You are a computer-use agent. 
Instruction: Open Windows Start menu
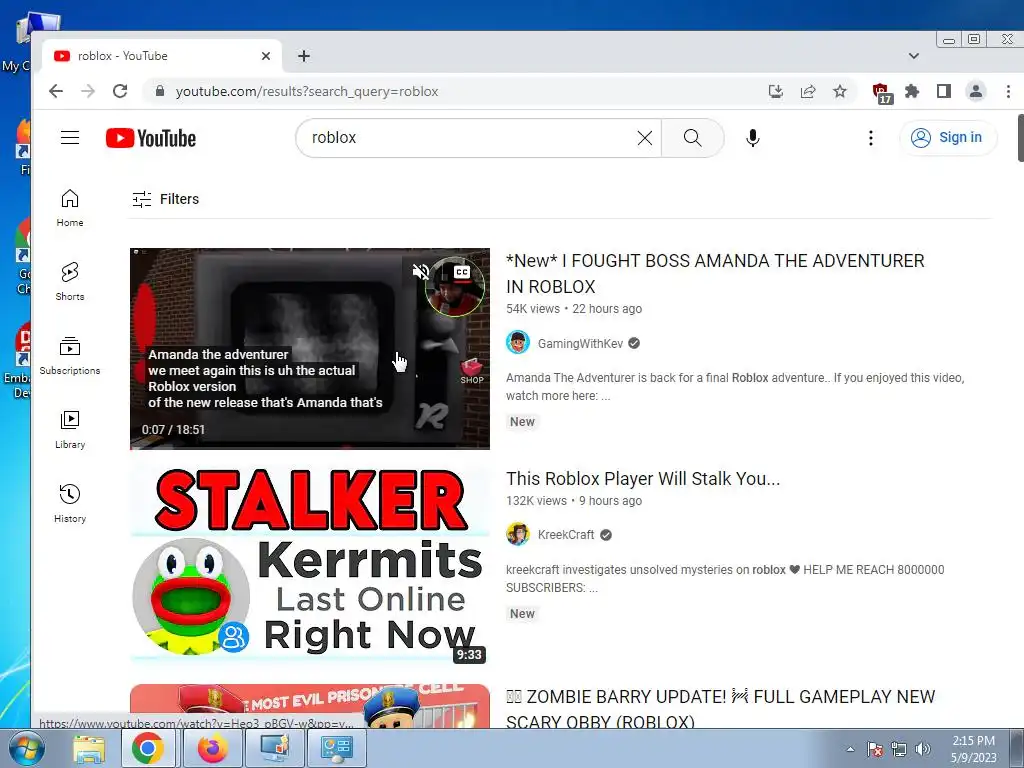[x=26, y=748]
